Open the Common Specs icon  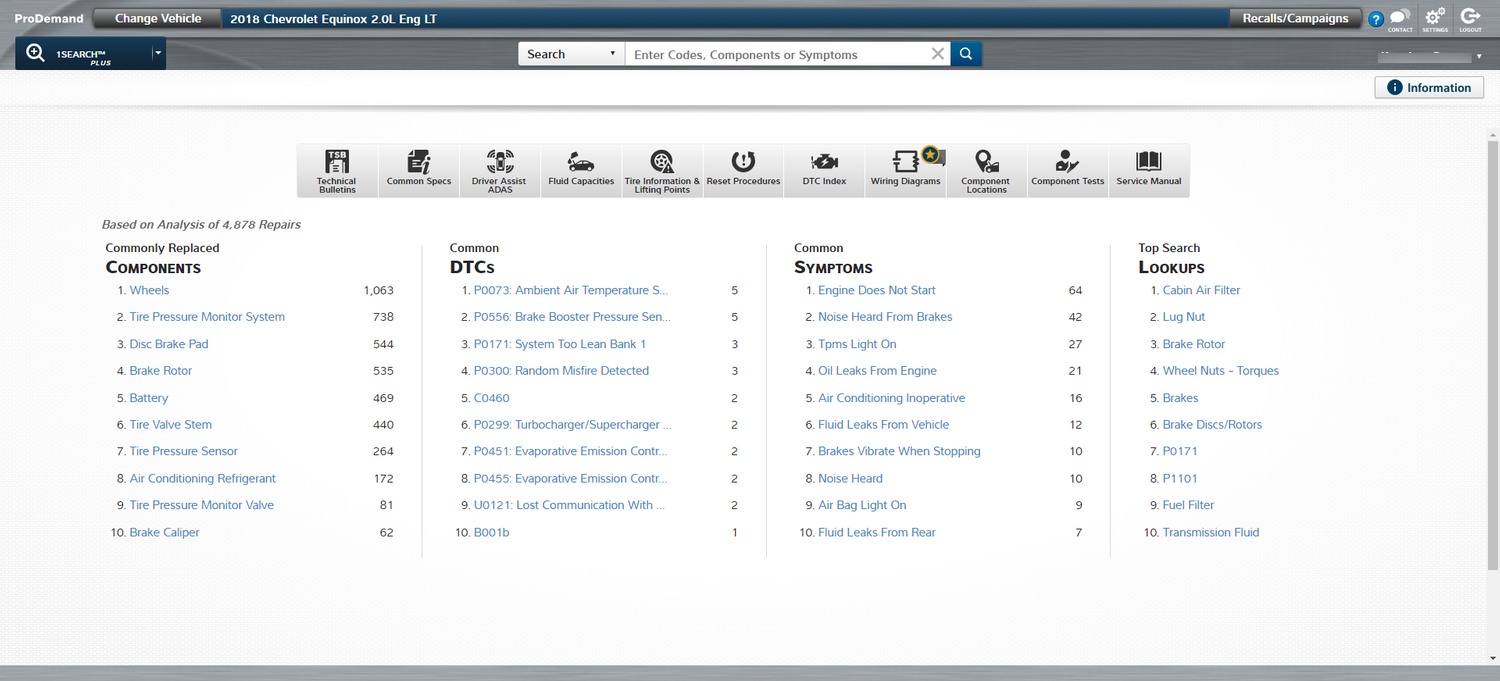(x=419, y=170)
